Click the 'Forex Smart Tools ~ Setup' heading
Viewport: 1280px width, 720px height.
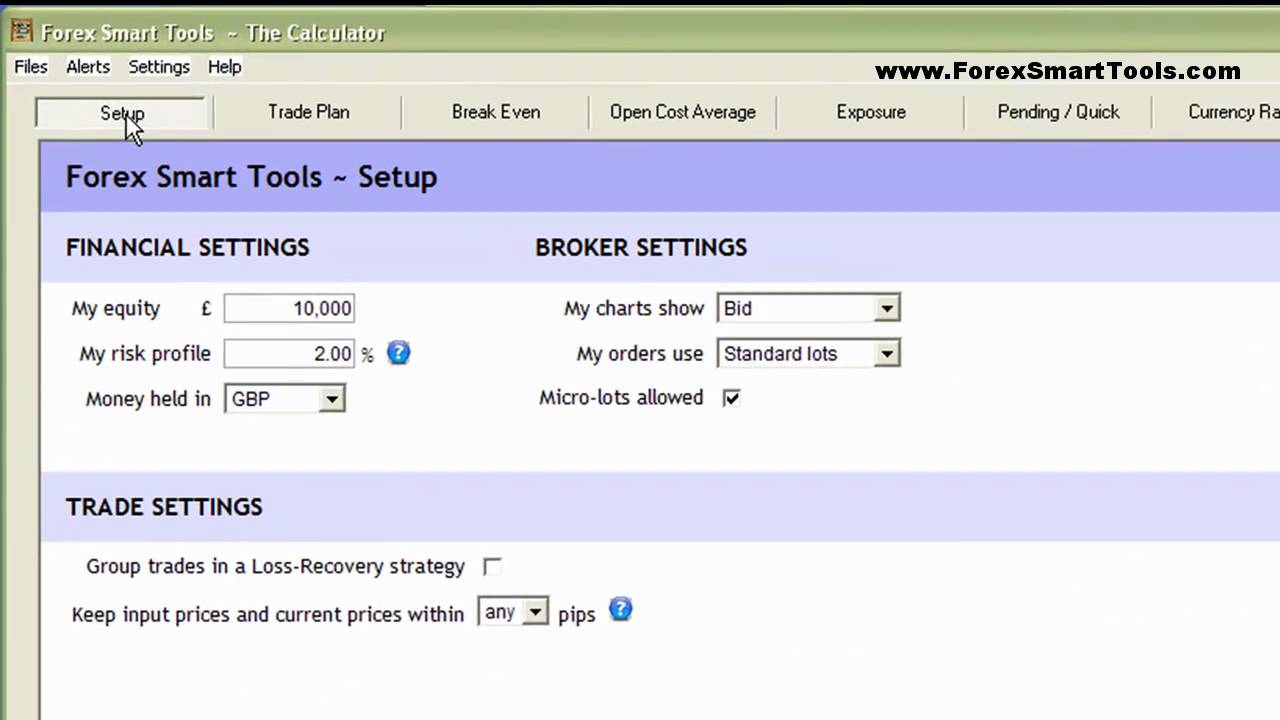[x=251, y=177]
